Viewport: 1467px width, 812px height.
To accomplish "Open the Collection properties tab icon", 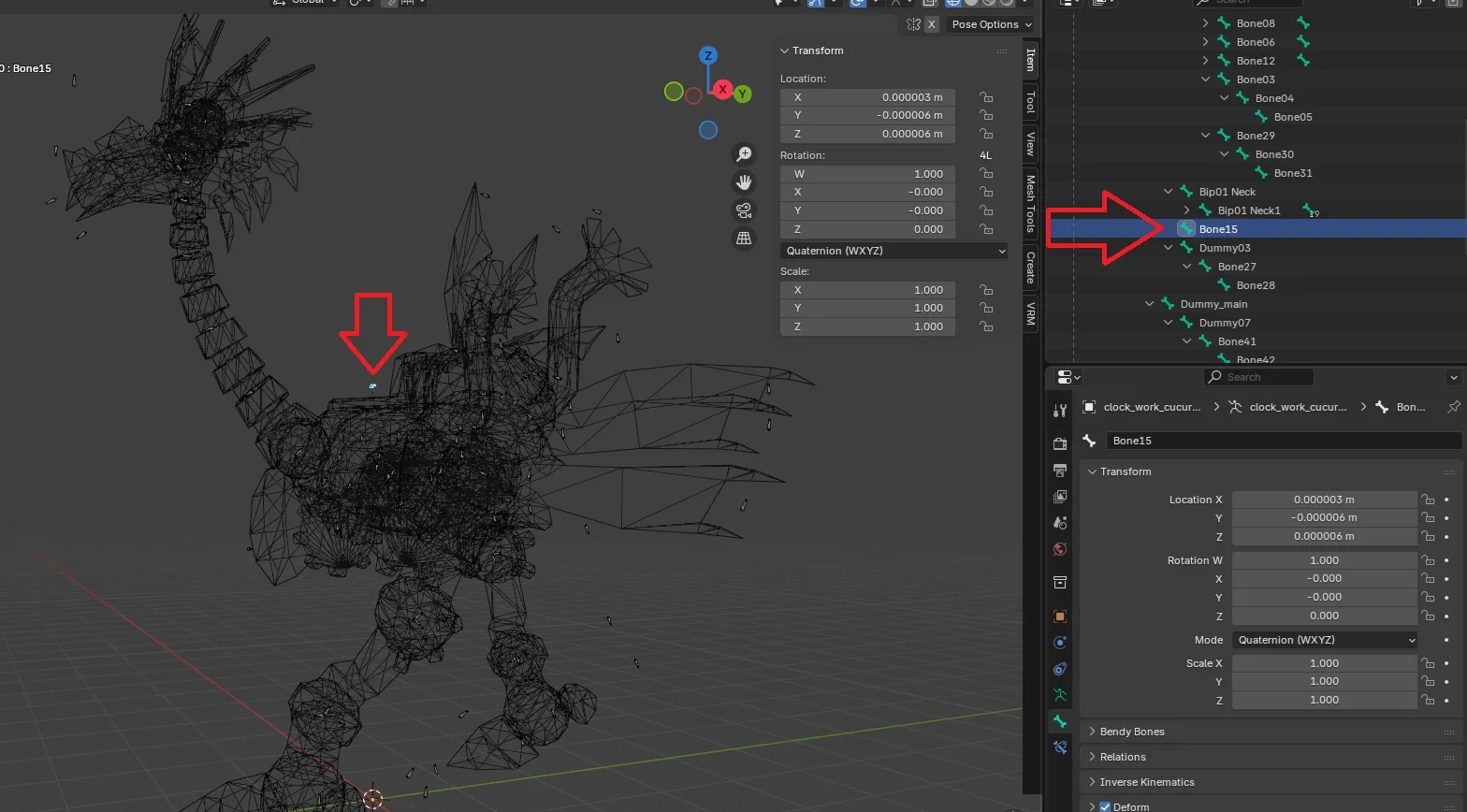I will pyautogui.click(x=1060, y=583).
